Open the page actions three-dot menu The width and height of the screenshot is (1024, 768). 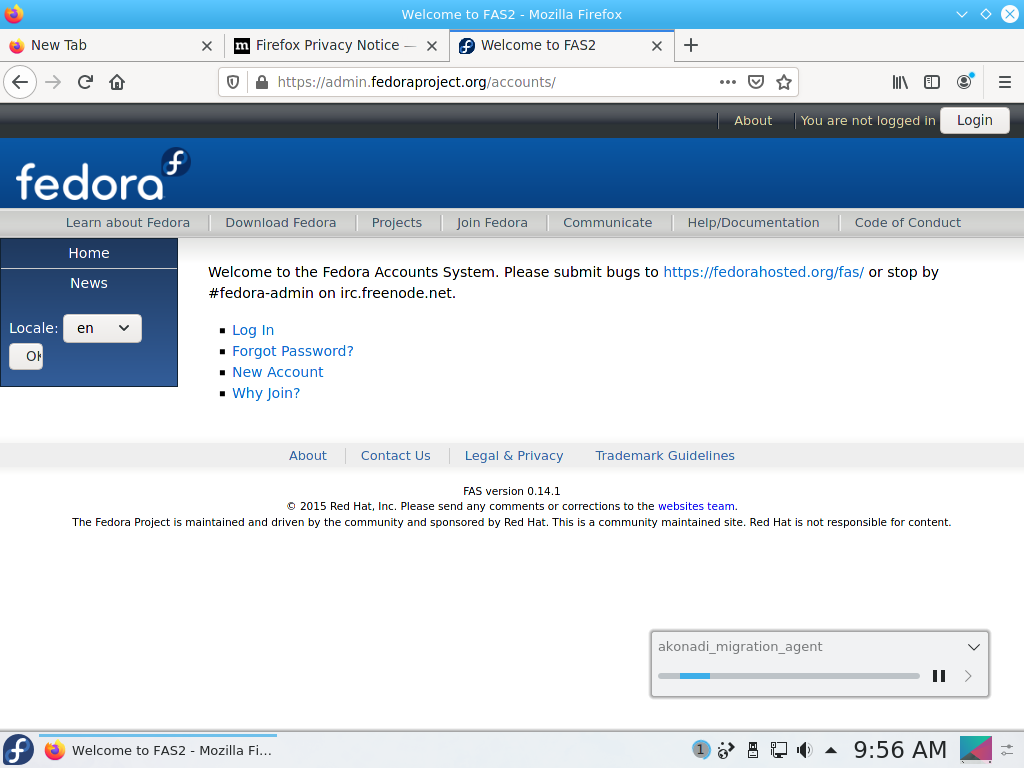click(728, 82)
